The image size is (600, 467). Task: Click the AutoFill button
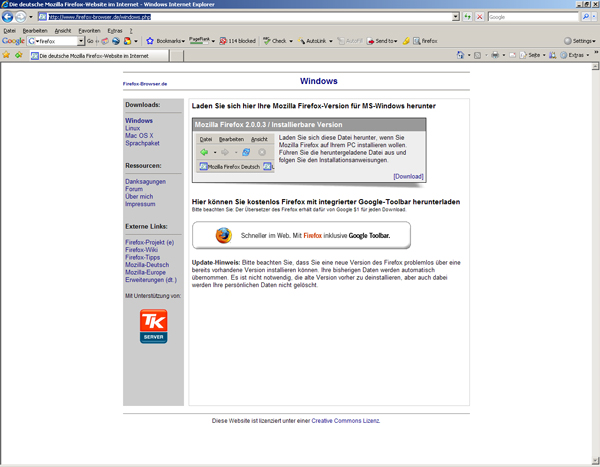click(350, 41)
